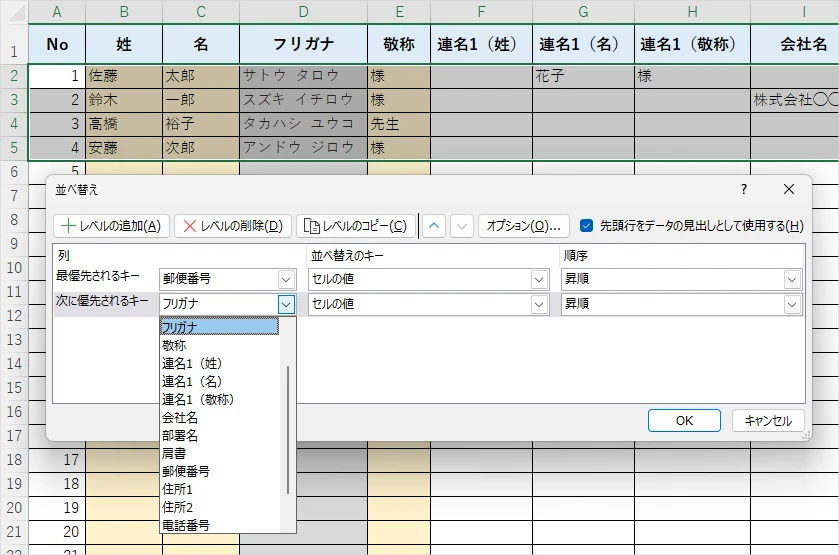The image size is (839, 555).
Task: Open second level 昇順 order dropdown
Action: (x=792, y=304)
